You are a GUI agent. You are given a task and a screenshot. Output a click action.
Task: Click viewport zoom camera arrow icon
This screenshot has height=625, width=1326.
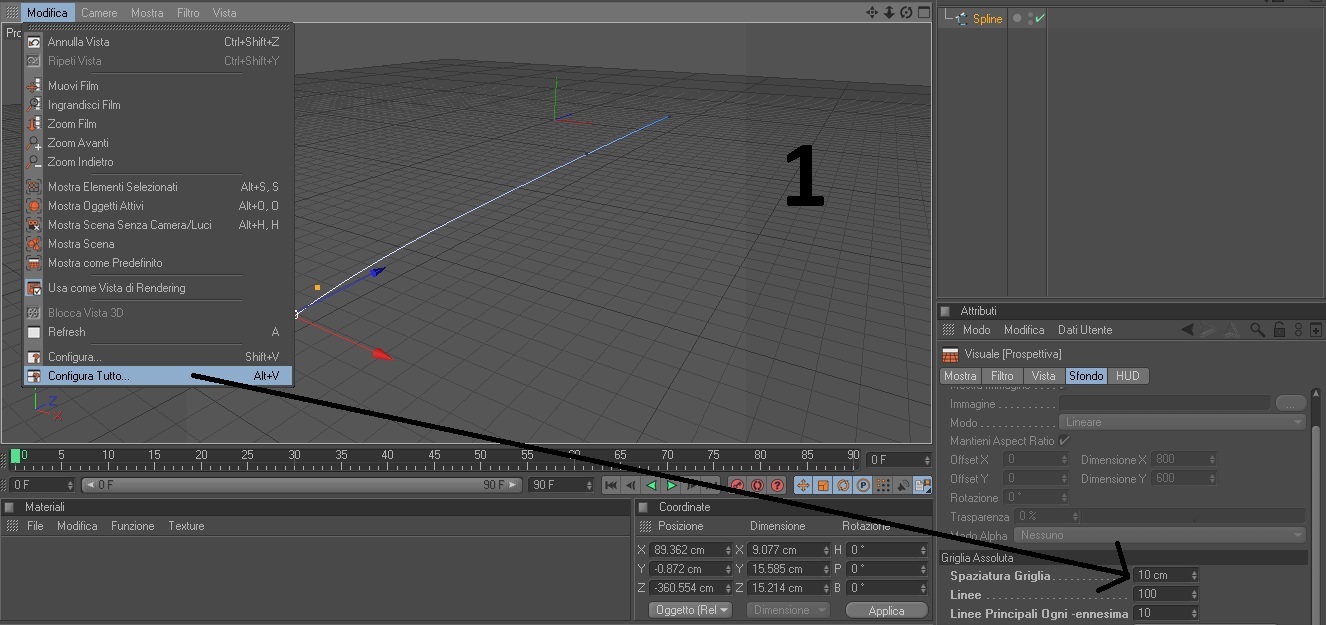pos(889,12)
